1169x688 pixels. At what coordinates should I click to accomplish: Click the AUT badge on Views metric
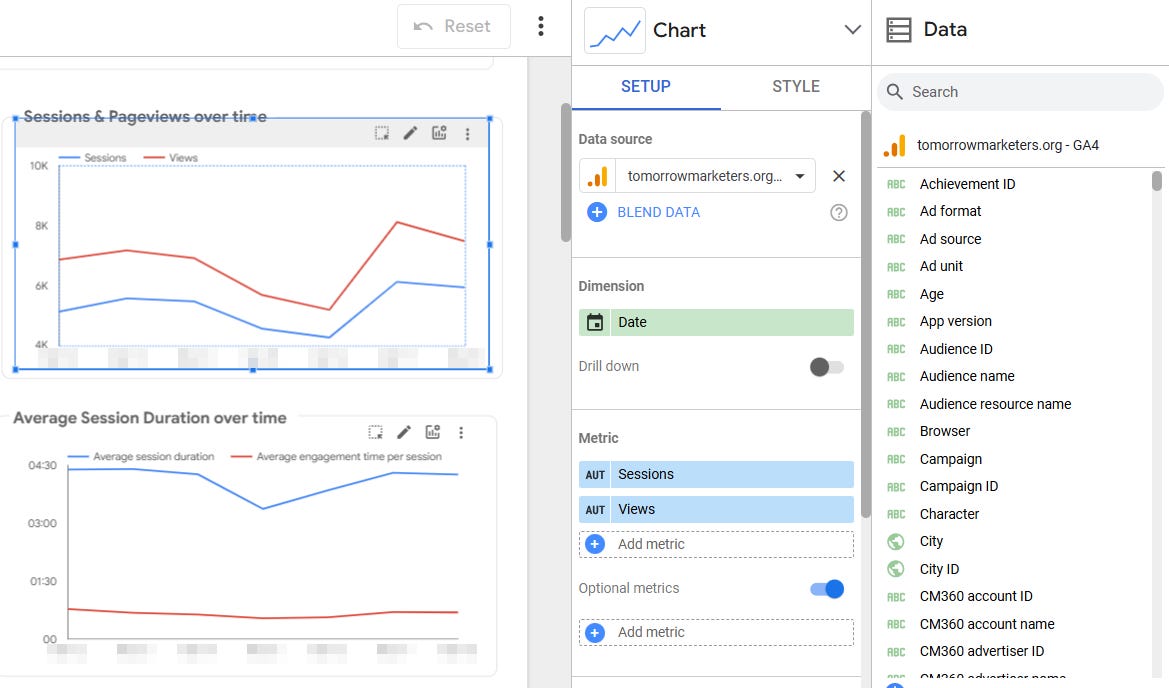coord(595,510)
